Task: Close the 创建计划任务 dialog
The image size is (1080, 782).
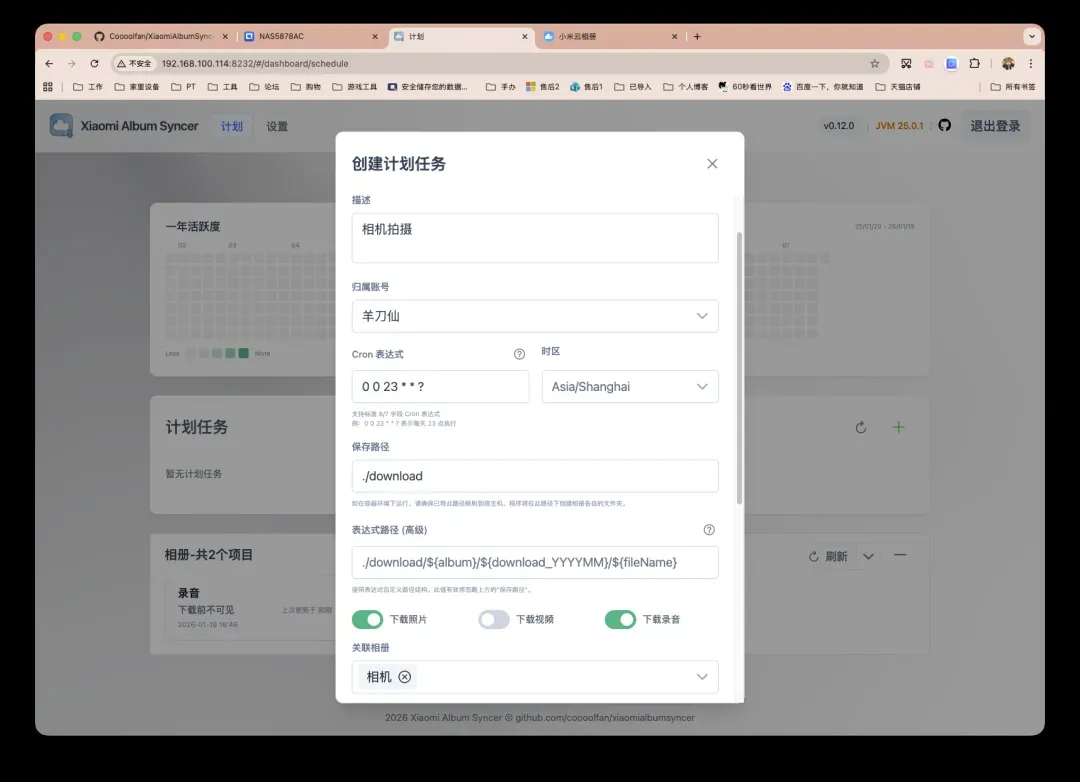Action: tap(712, 164)
